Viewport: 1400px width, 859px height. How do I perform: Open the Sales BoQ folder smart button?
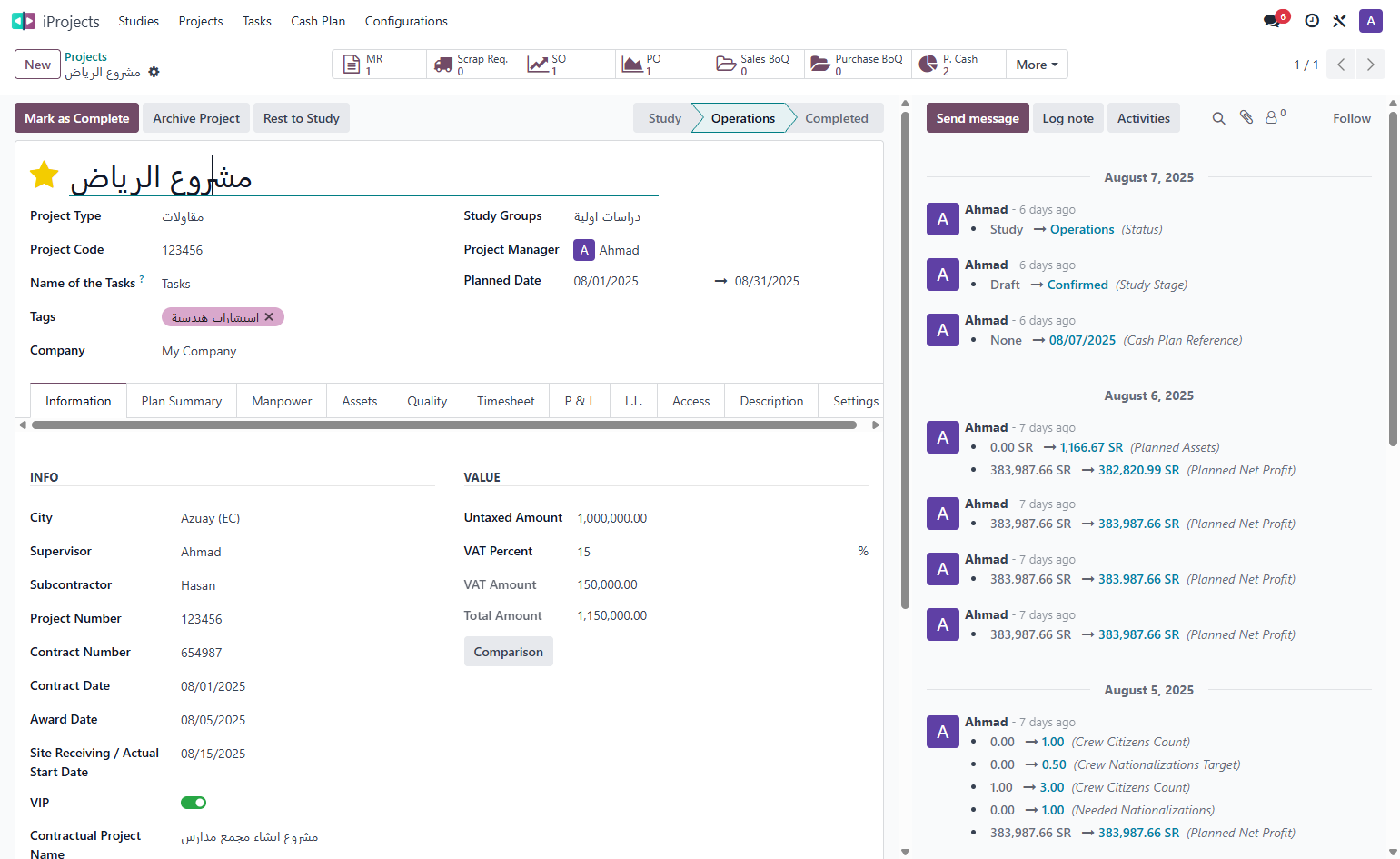pos(757,65)
